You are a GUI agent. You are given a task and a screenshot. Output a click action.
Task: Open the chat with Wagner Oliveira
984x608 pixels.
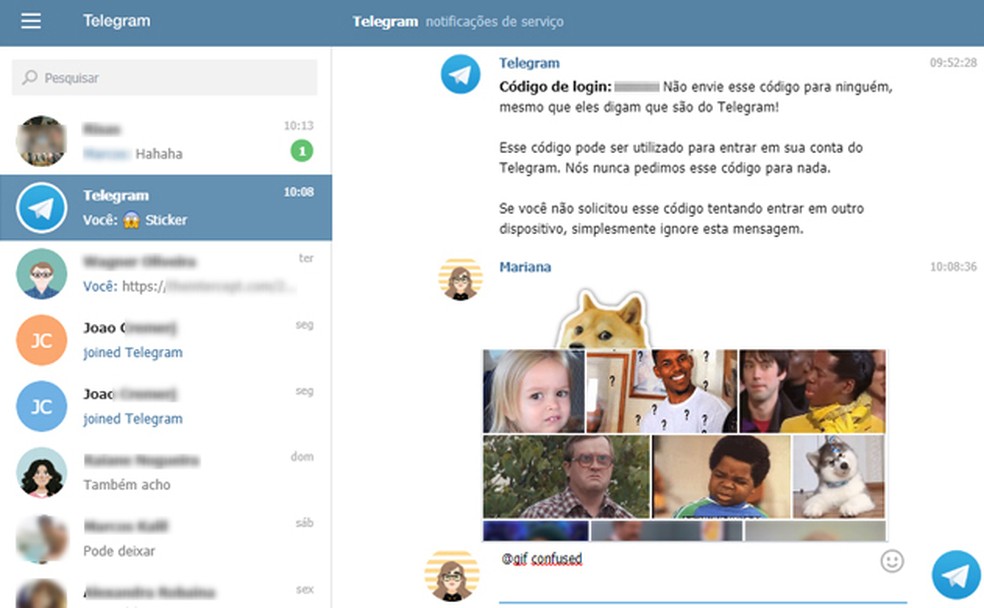click(x=165, y=273)
